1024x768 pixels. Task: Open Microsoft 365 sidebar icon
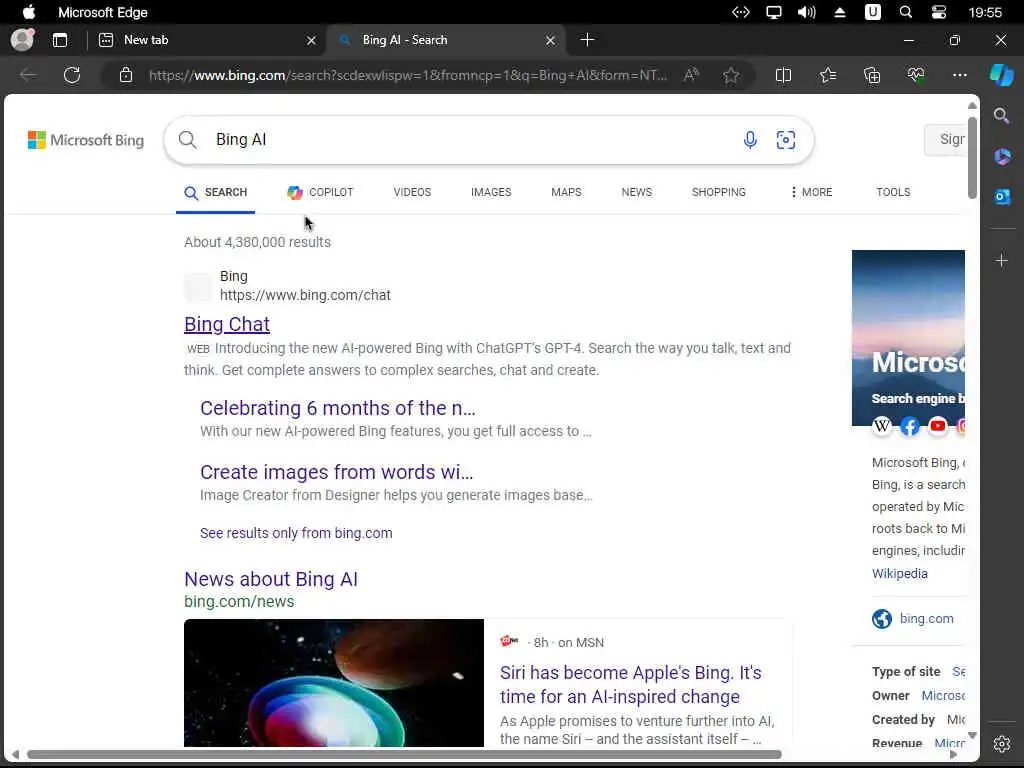(x=1002, y=156)
